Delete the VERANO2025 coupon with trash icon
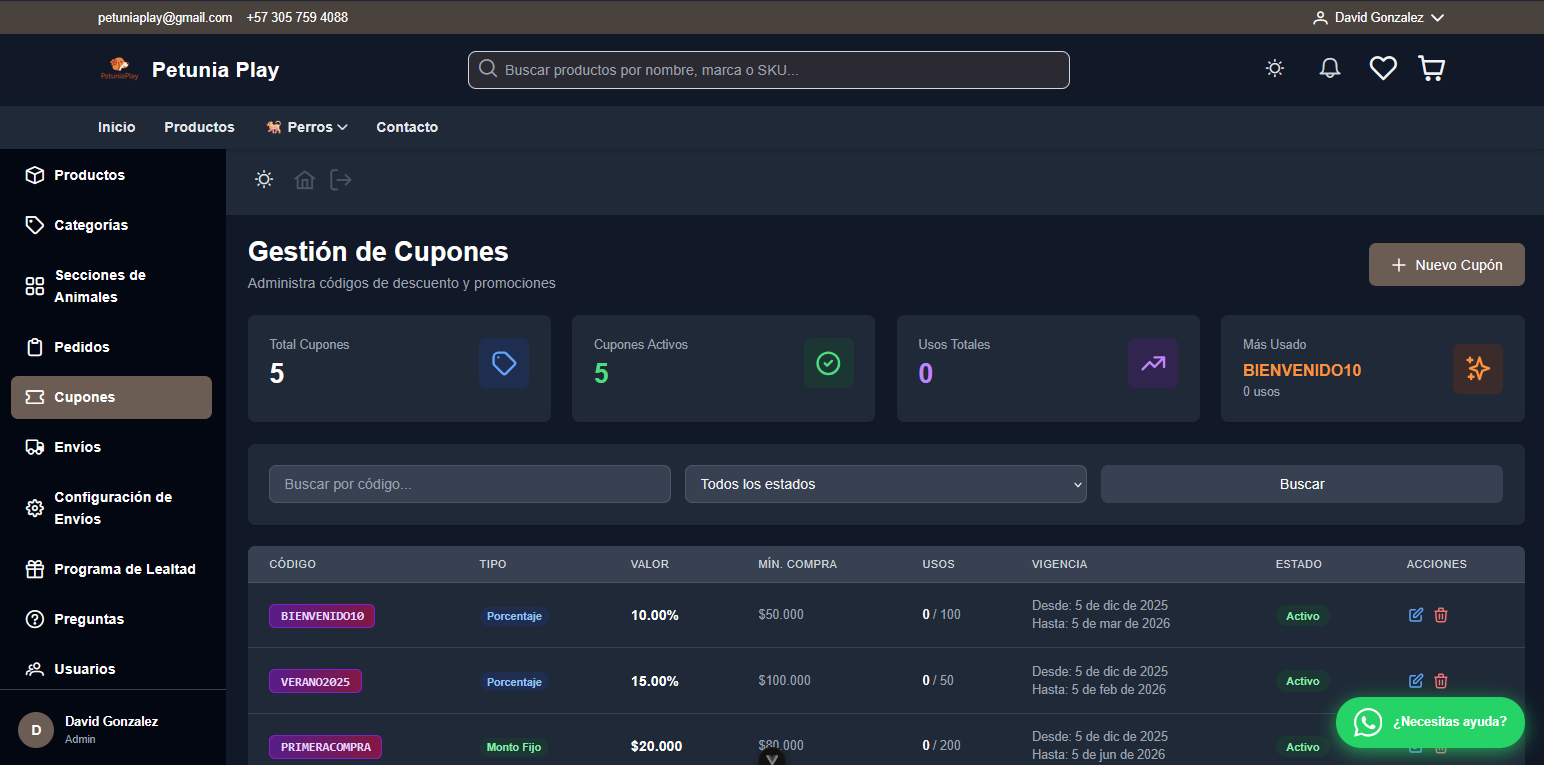Screen dimensions: 1544x765 tap(1441, 681)
